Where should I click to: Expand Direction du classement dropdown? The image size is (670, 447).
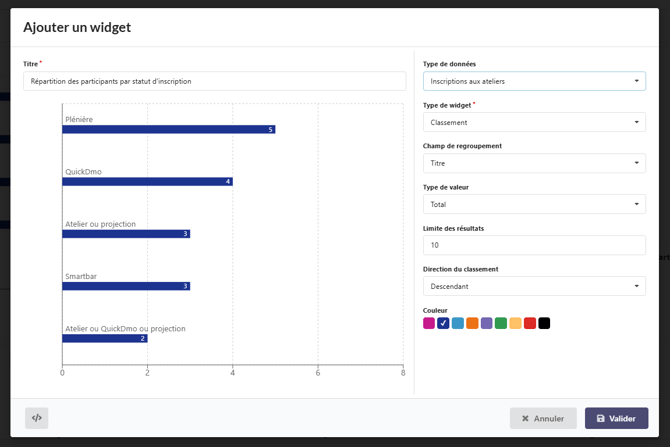click(x=534, y=286)
